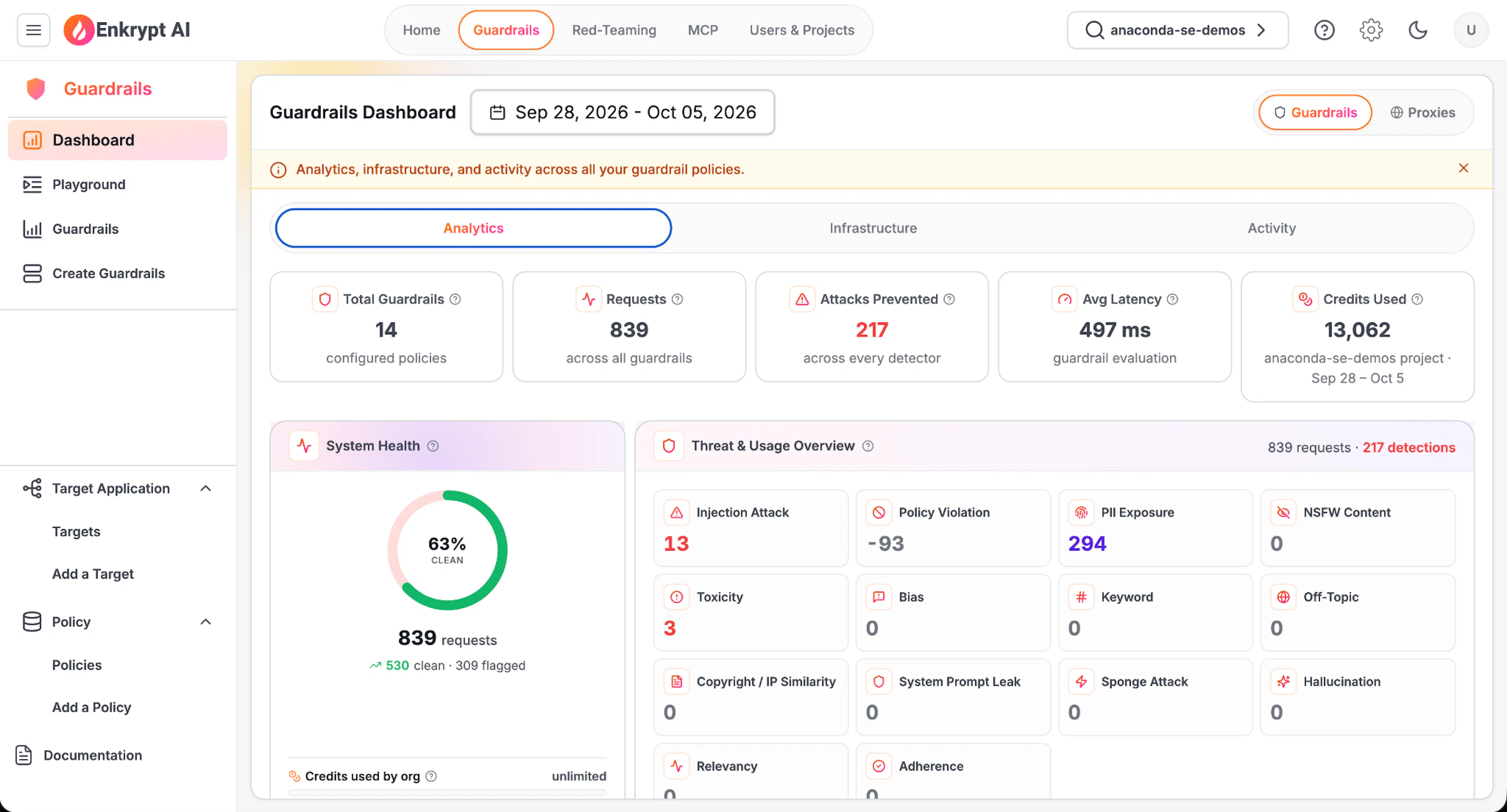Viewport: 1507px width, 812px height.
Task: Click info icon beside Attacks Prevented
Action: (949, 299)
